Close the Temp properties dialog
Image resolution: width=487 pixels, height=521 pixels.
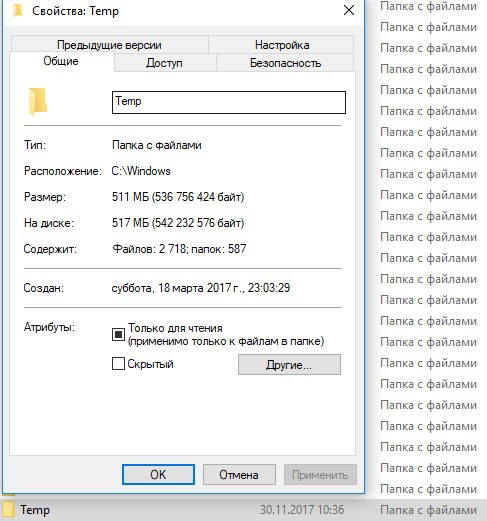click(x=349, y=11)
